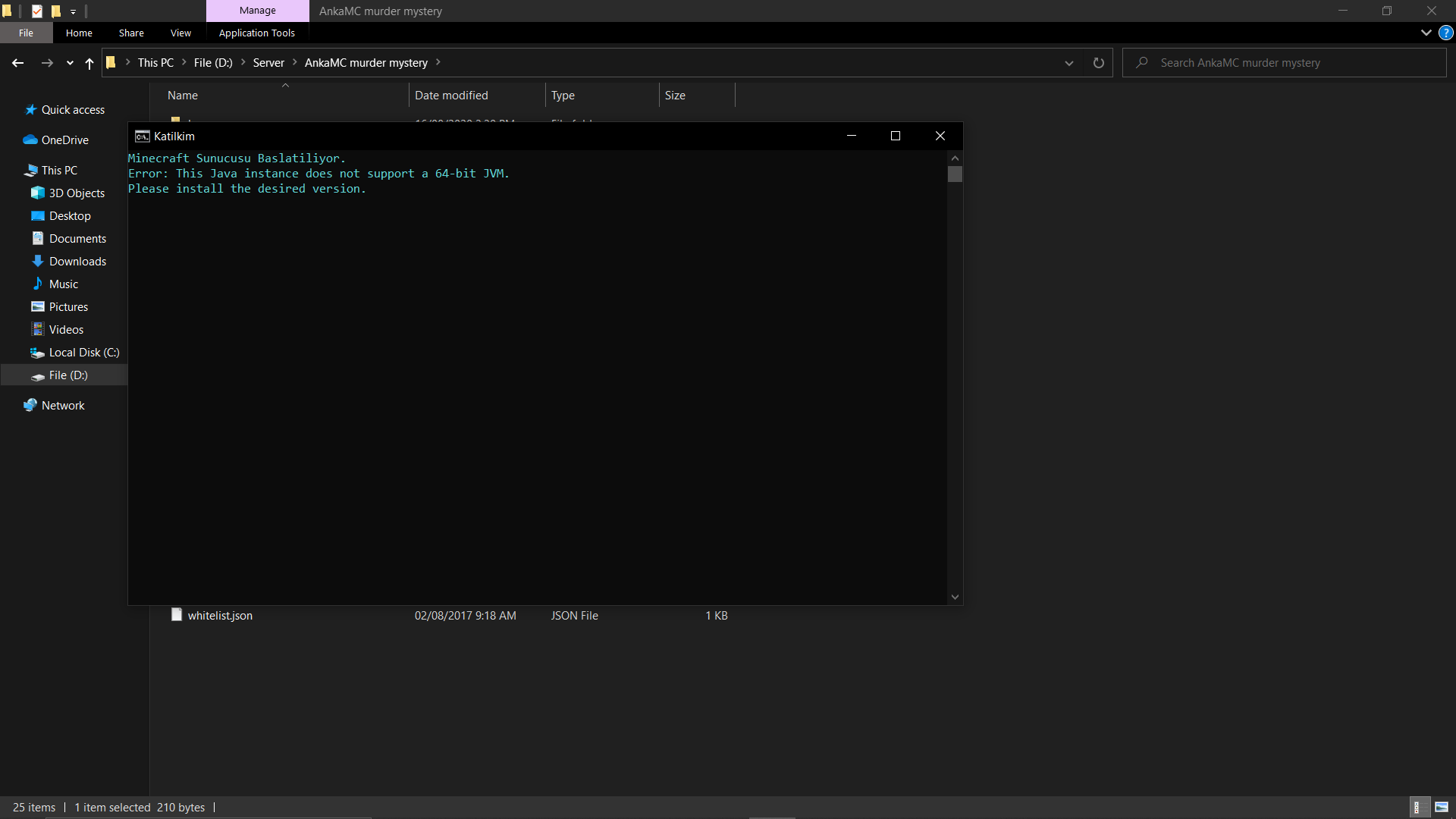Select Local Disk (C:) drive
Image resolution: width=1456 pixels, height=819 pixels.
(84, 353)
